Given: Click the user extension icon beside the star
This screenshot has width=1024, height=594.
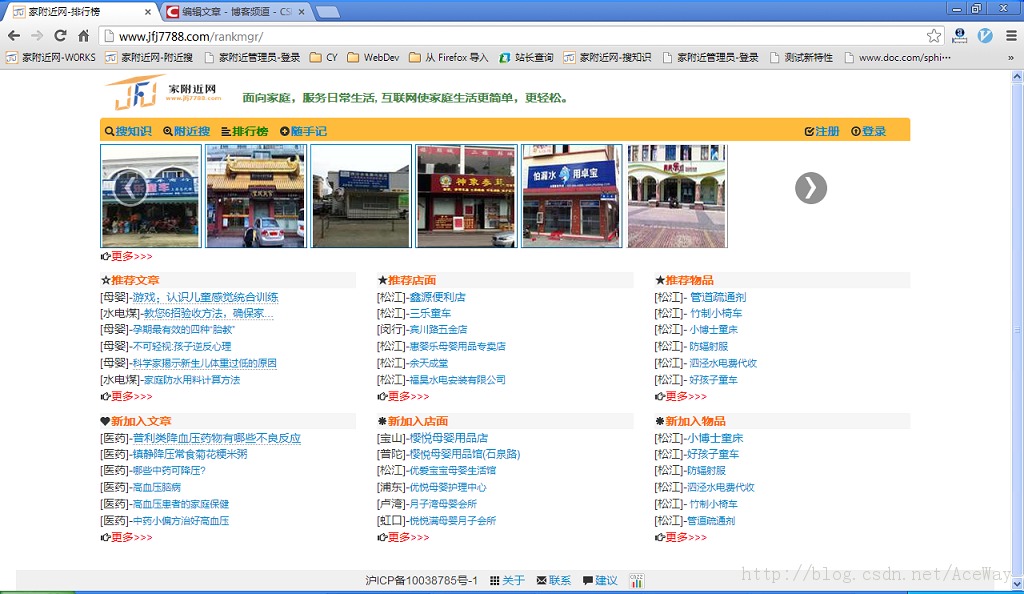Looking at the screenshot, I should (959, 36).
